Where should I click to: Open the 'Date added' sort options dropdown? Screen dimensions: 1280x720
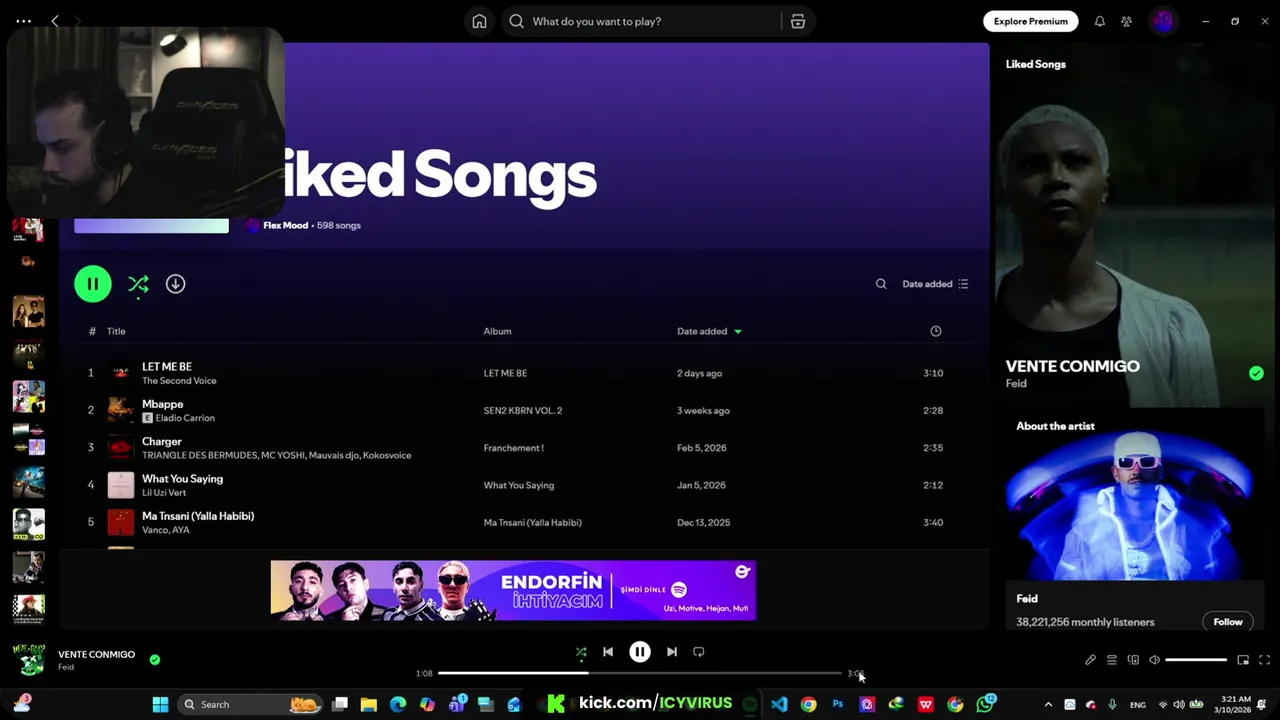coord(935,284)
